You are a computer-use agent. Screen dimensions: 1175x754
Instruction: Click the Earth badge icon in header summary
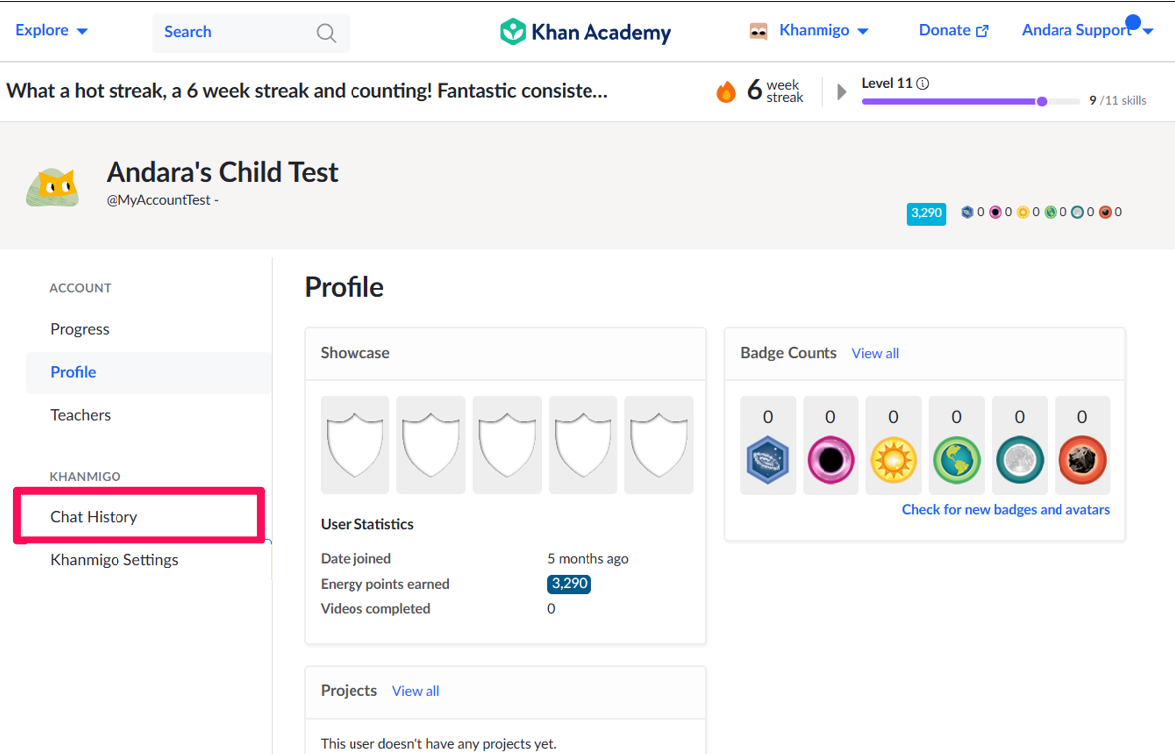point(1051,212)
